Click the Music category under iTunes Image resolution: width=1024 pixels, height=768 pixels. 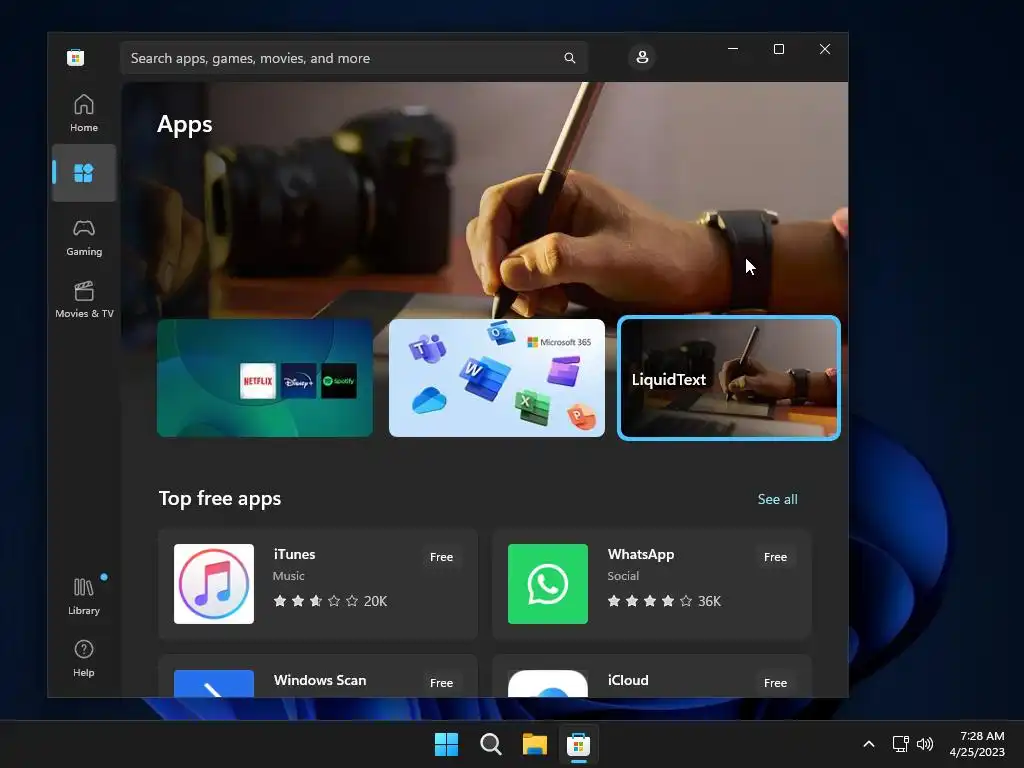point(289,576)
